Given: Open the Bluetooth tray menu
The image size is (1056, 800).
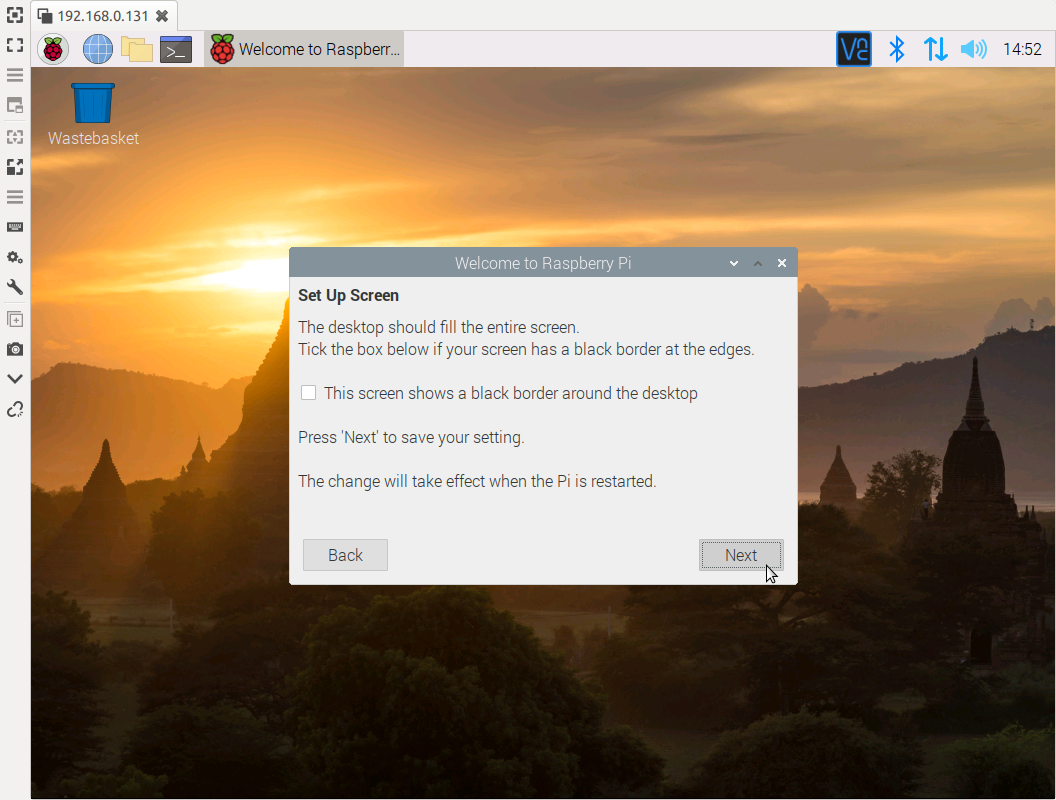Looking at the screenshot, I should click(x=896, y=49).
